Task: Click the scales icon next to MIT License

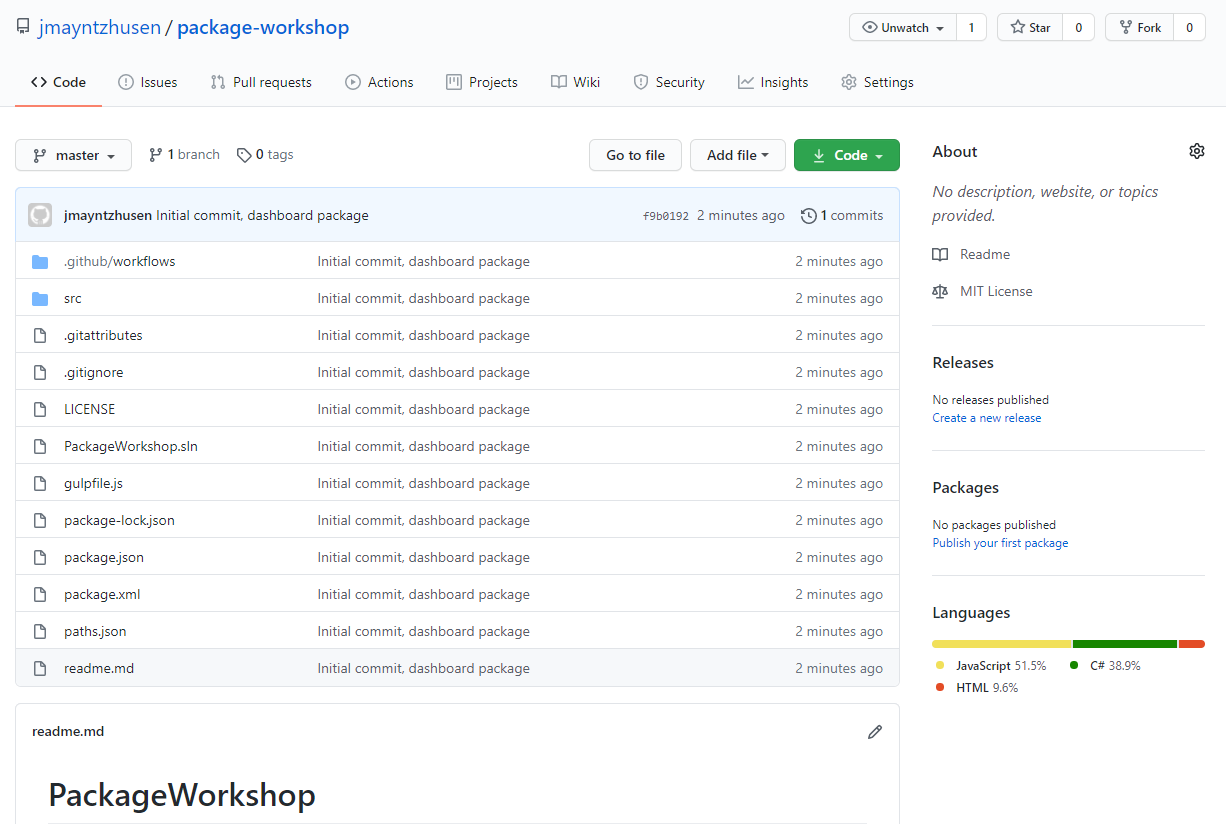Action: click(x=940, y=292)
